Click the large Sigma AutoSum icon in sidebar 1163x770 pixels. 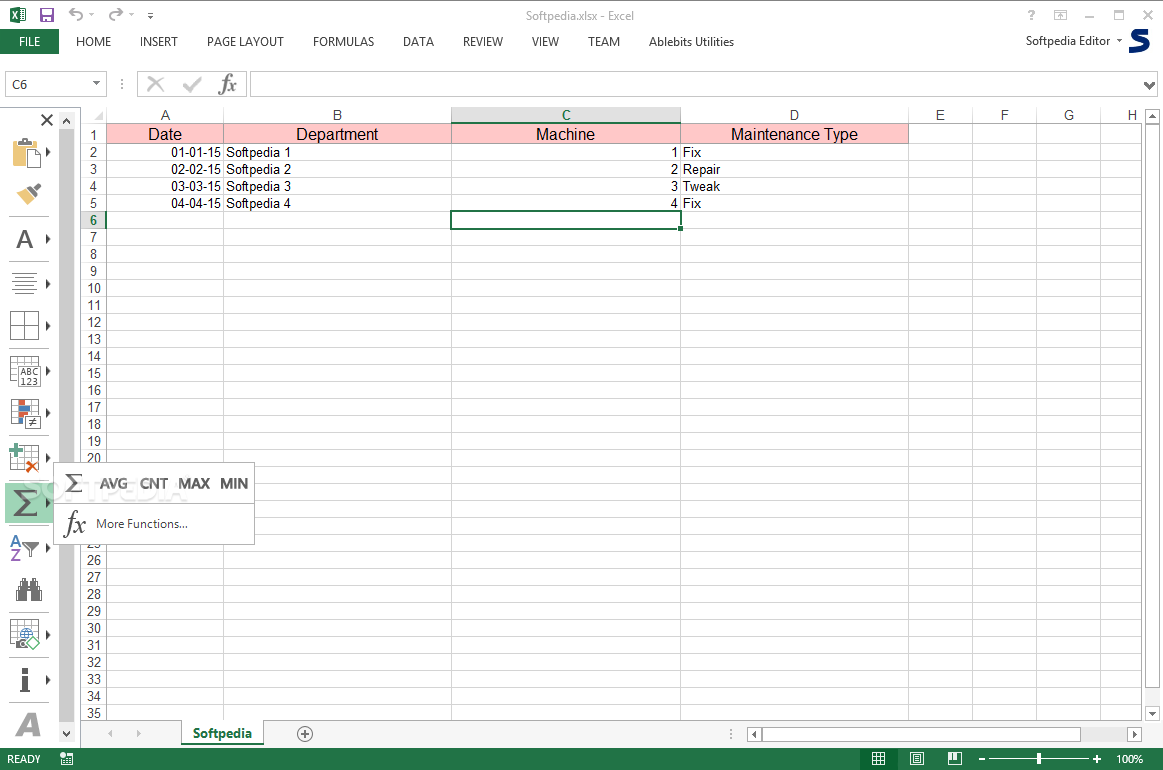25,504
